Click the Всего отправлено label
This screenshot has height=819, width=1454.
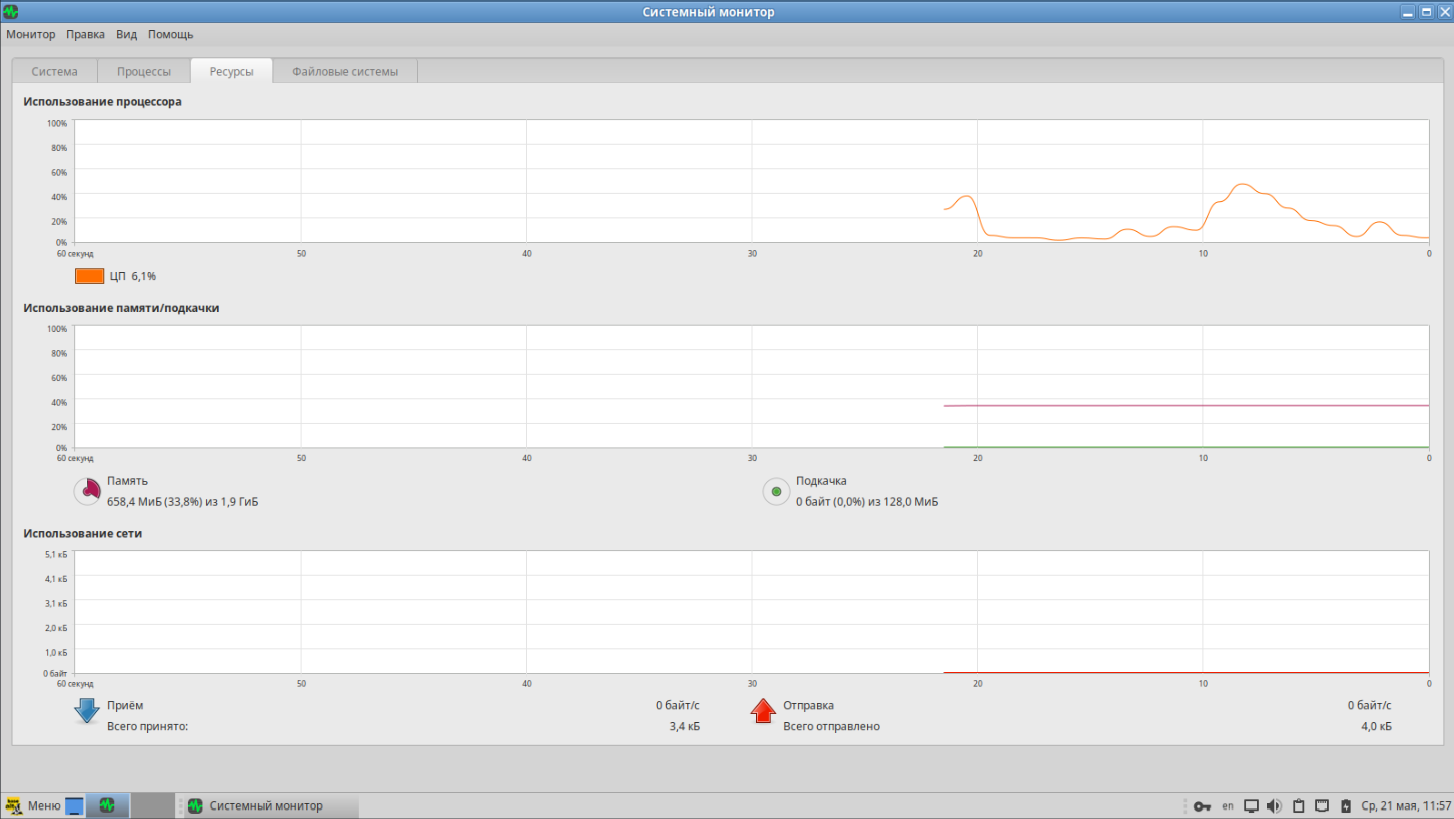832,726
